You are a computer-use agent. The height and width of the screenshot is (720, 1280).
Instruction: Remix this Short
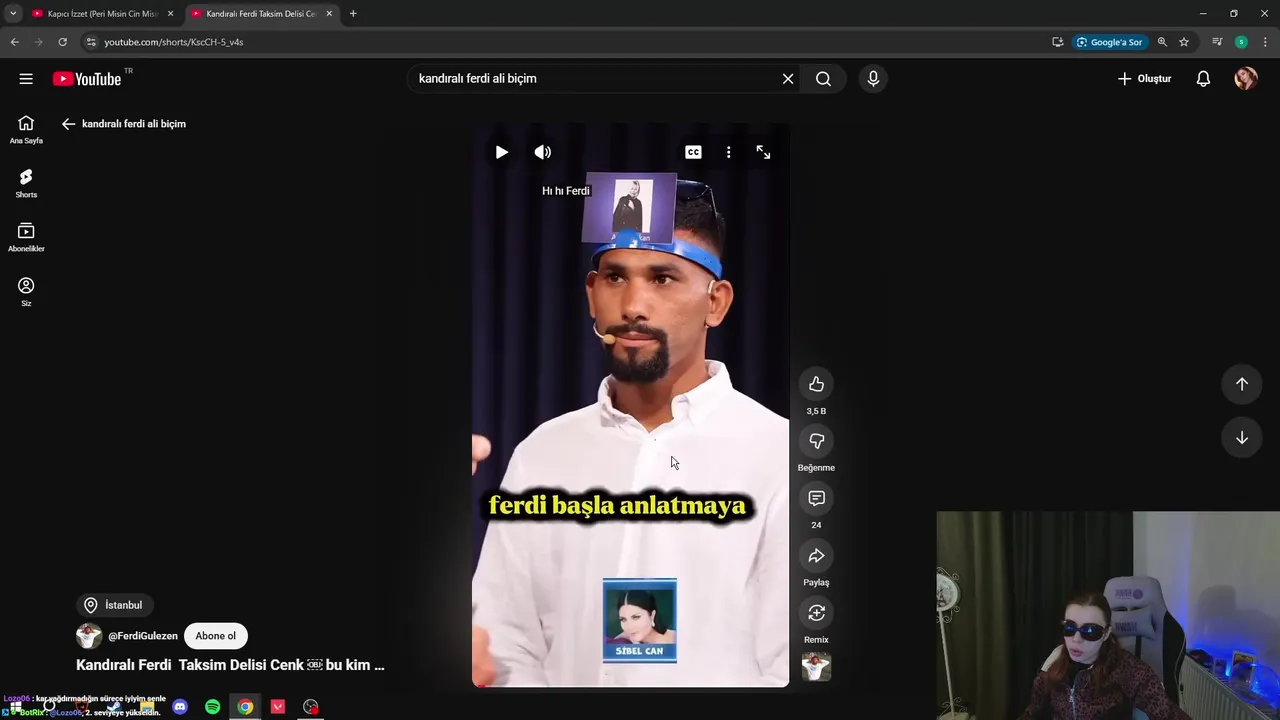(816, 613)
